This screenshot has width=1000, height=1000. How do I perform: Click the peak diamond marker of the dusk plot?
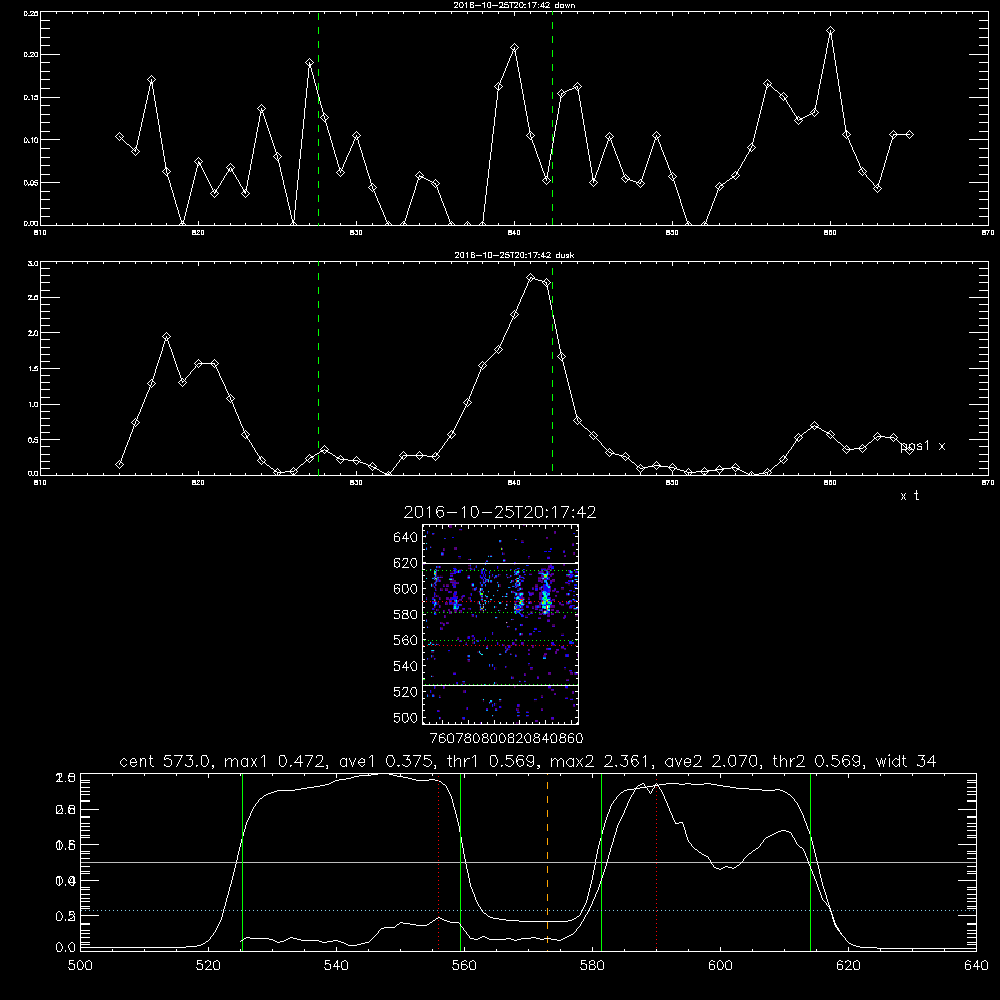click(x=531, y=277)
